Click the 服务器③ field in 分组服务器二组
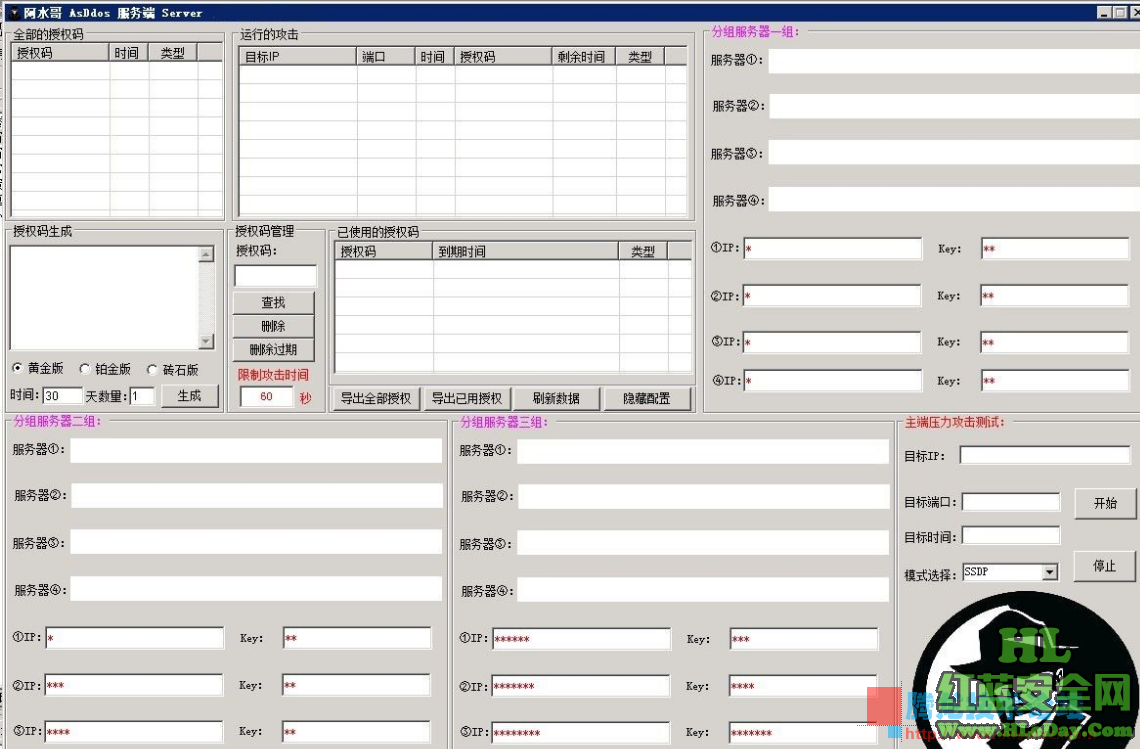Viewport: 1140px width, 749px height. coord(256,542)
